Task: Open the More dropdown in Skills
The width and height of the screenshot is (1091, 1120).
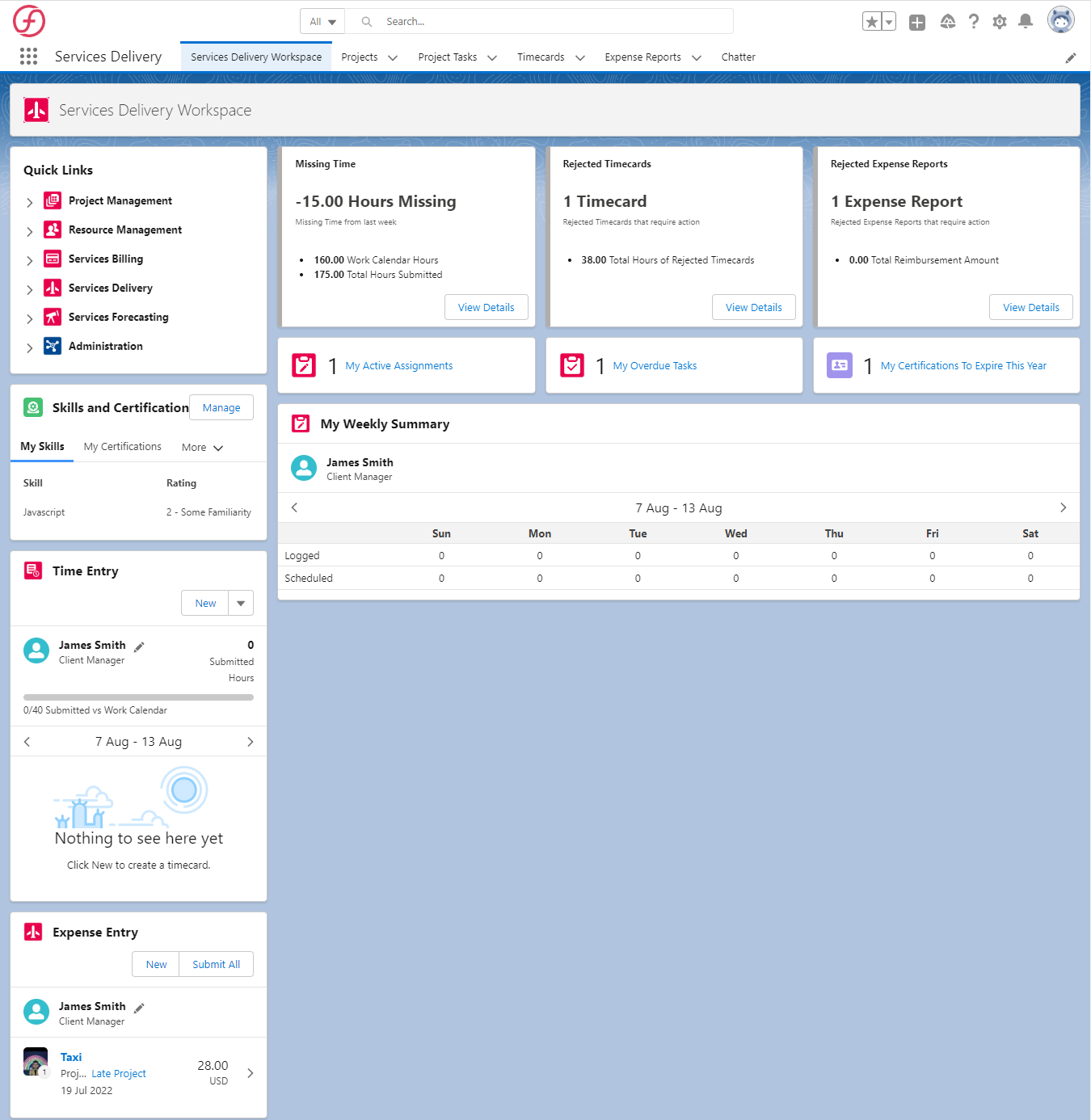Action: point(202,448)
